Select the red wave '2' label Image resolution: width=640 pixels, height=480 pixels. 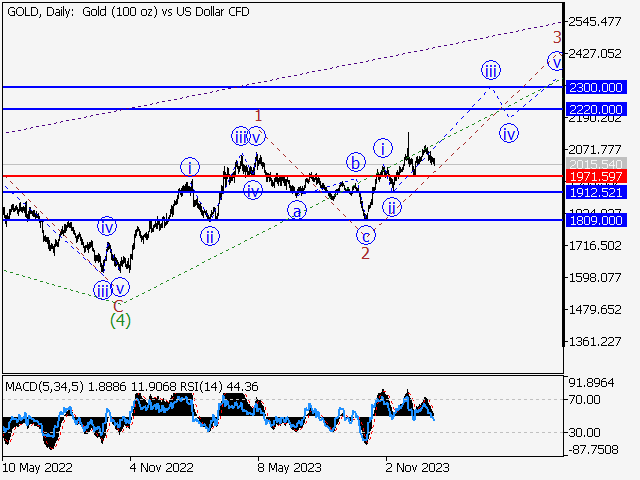[366, 254]
